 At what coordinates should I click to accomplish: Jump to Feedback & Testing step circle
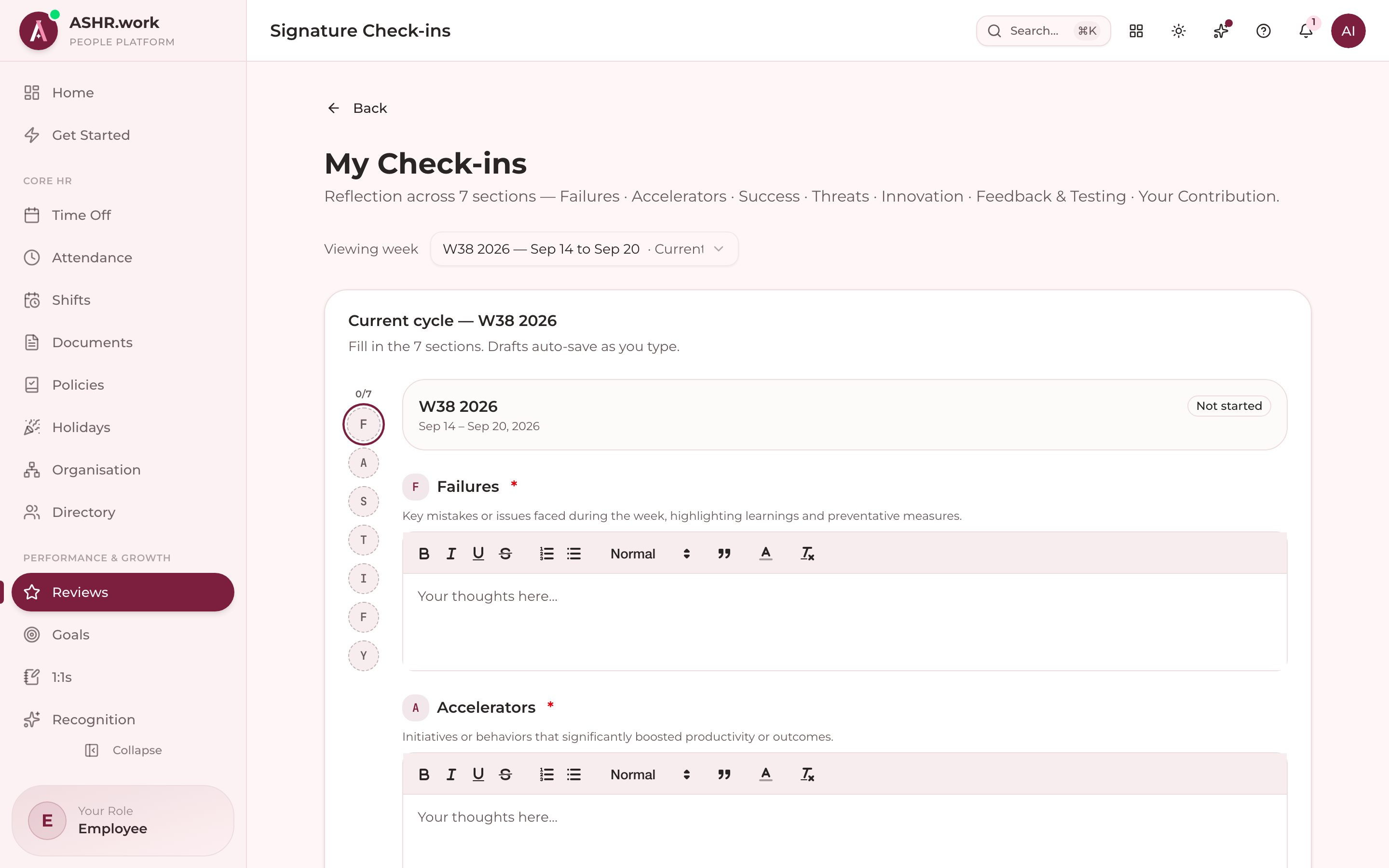(x=363, y=617)
